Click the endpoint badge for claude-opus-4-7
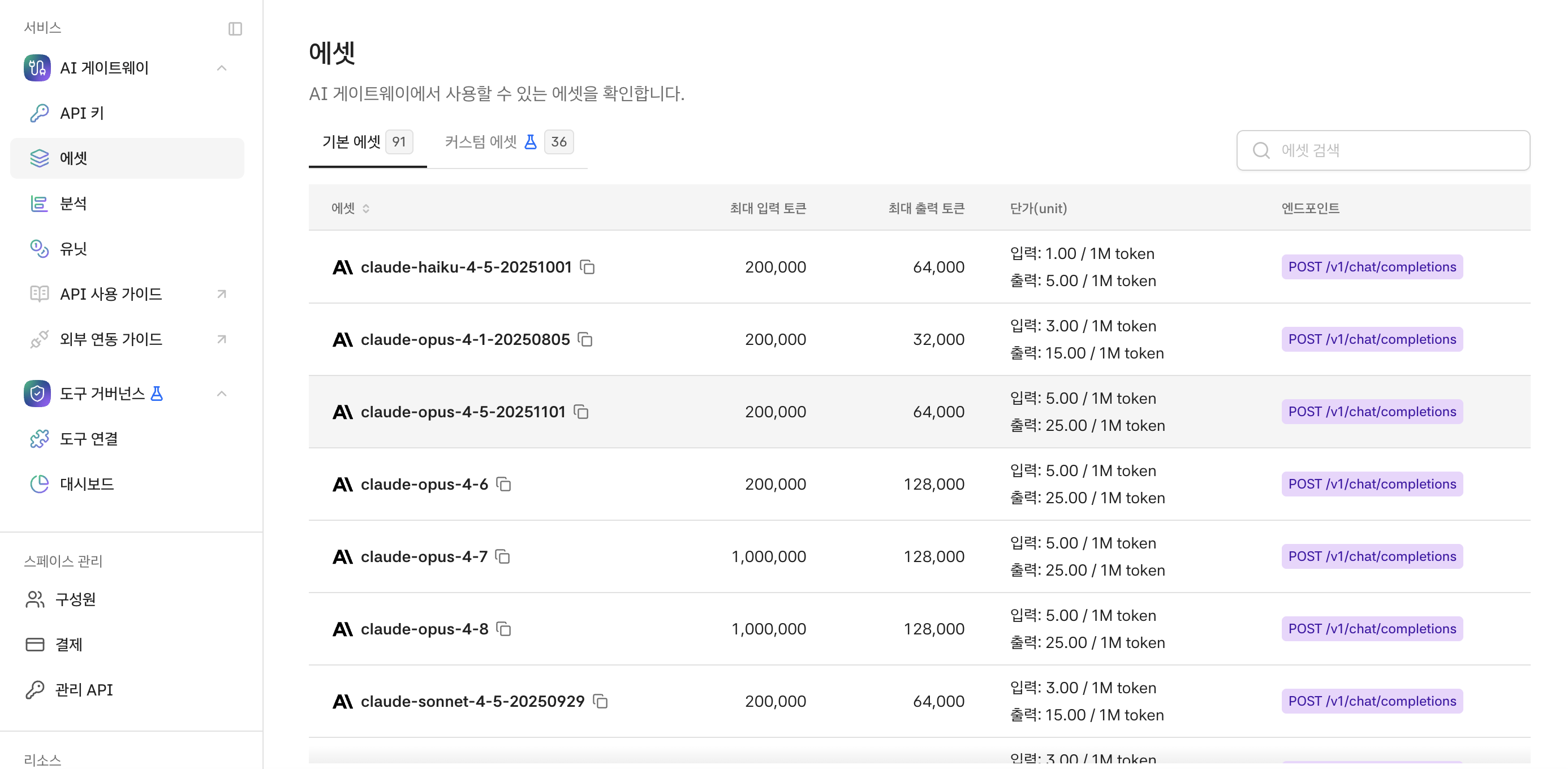This screenshot has height=769, width=1568. pos(1372,556)
